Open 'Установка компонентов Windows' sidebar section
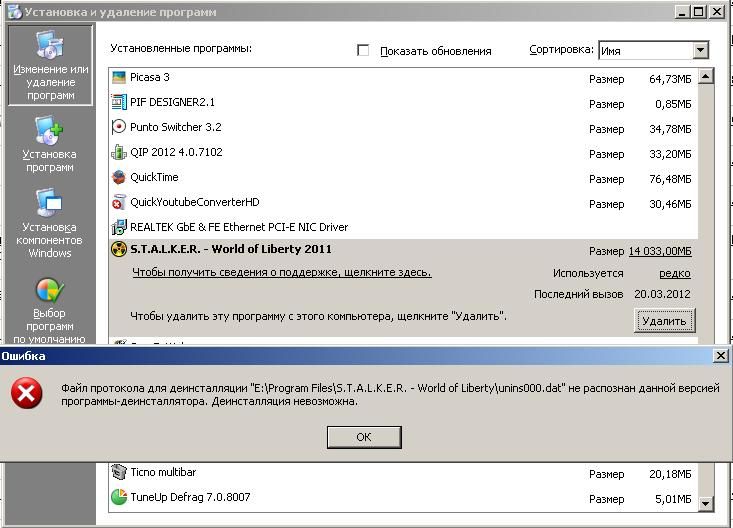This screenshot has width=733, height=528. [50, 224]
